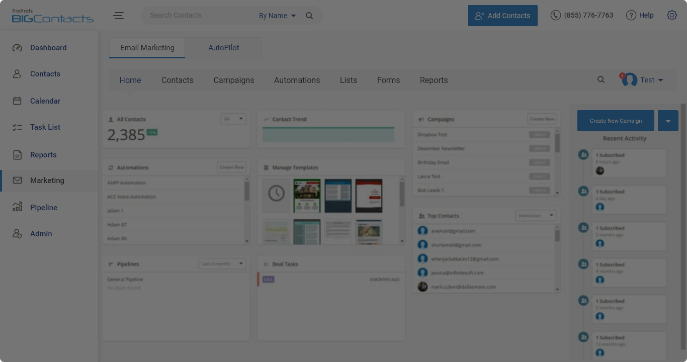Click the (855) 776-7763 phone link

pos(588,15)
